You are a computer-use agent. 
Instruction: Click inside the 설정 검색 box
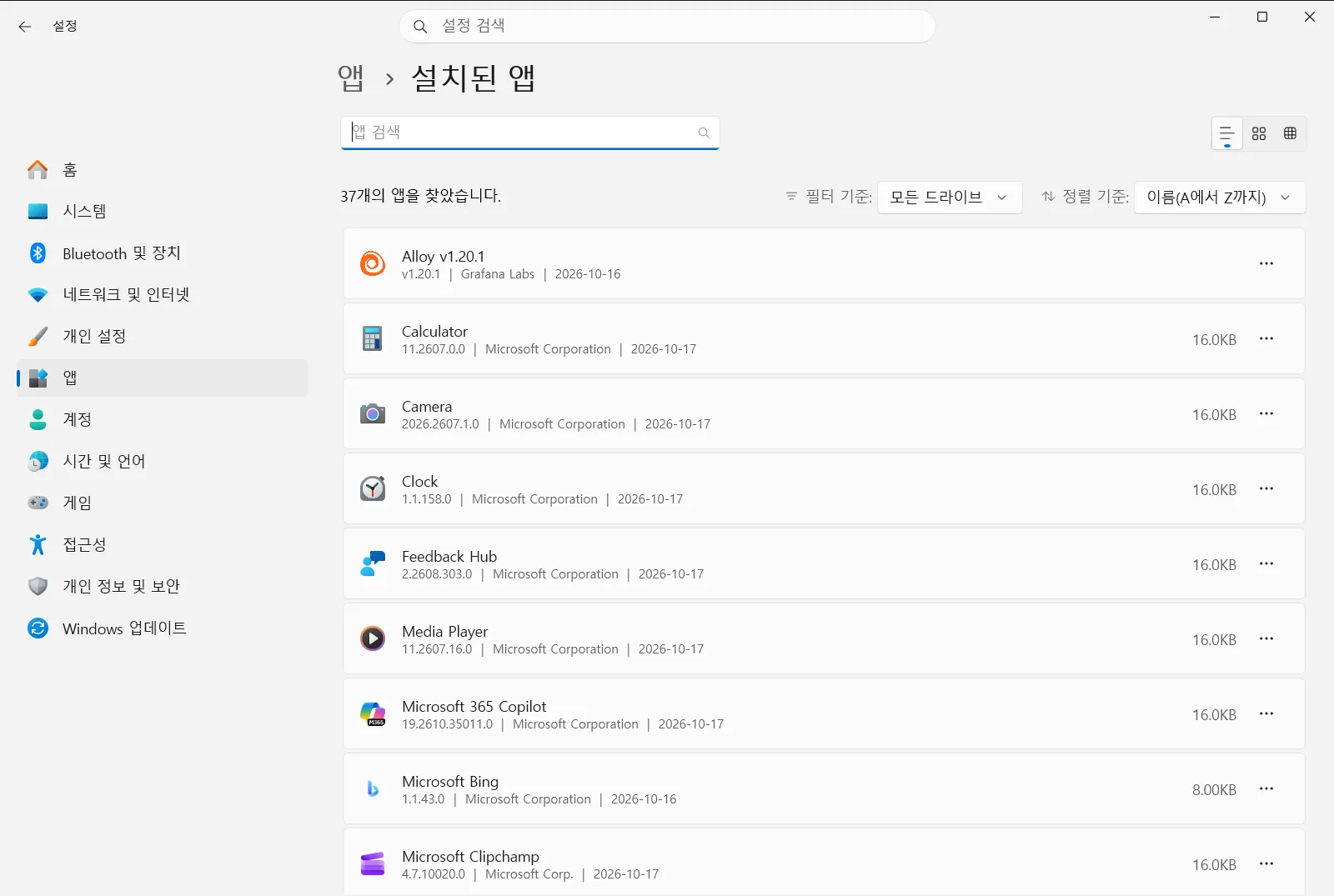point(667,26)
